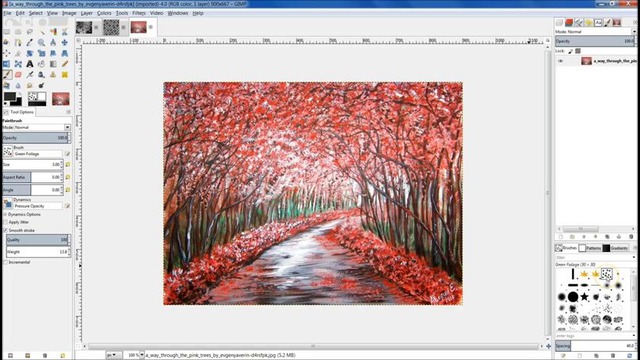This screenshot has width=640, height=360.
Task: Select the Rotate tool
Action: [30, 53]
